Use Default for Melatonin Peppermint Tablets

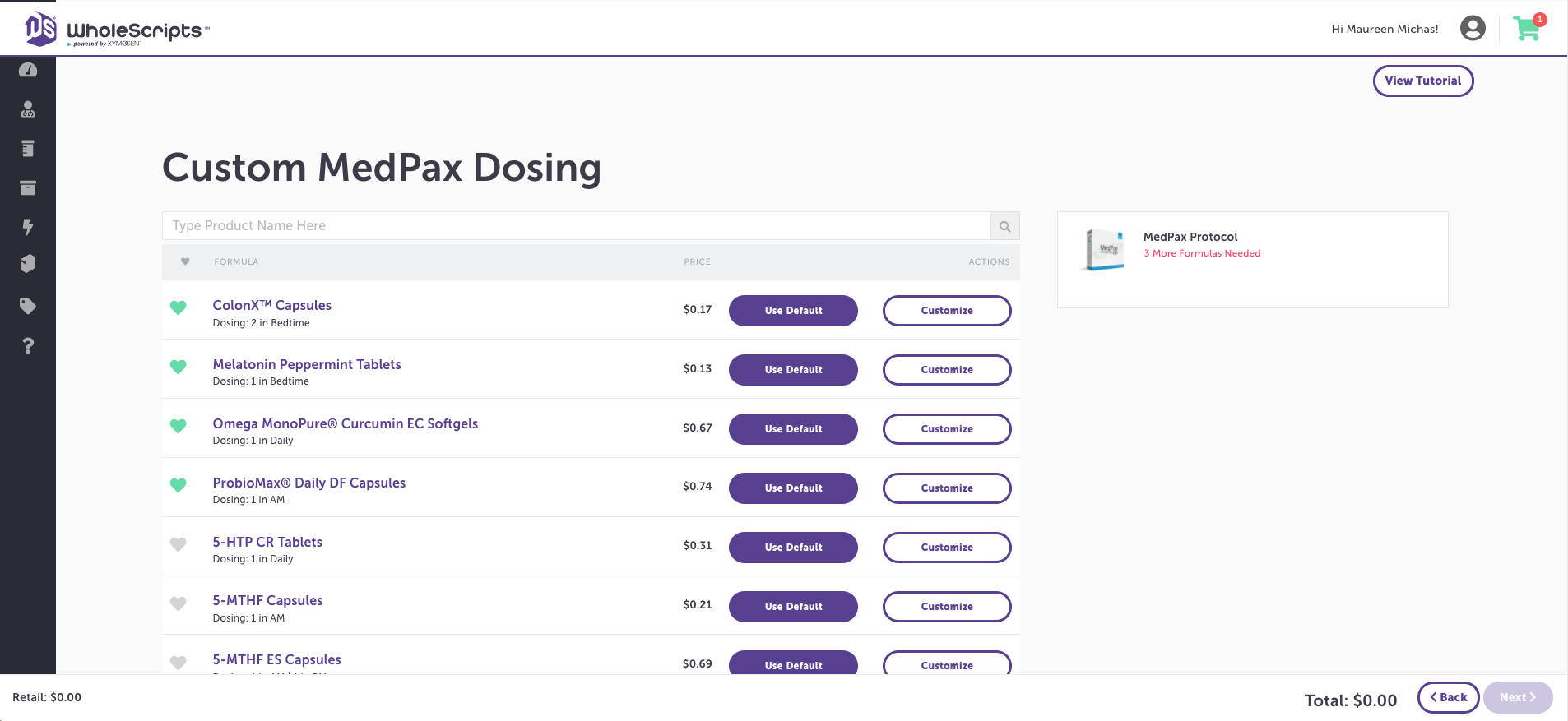click(x=793, y=370)
